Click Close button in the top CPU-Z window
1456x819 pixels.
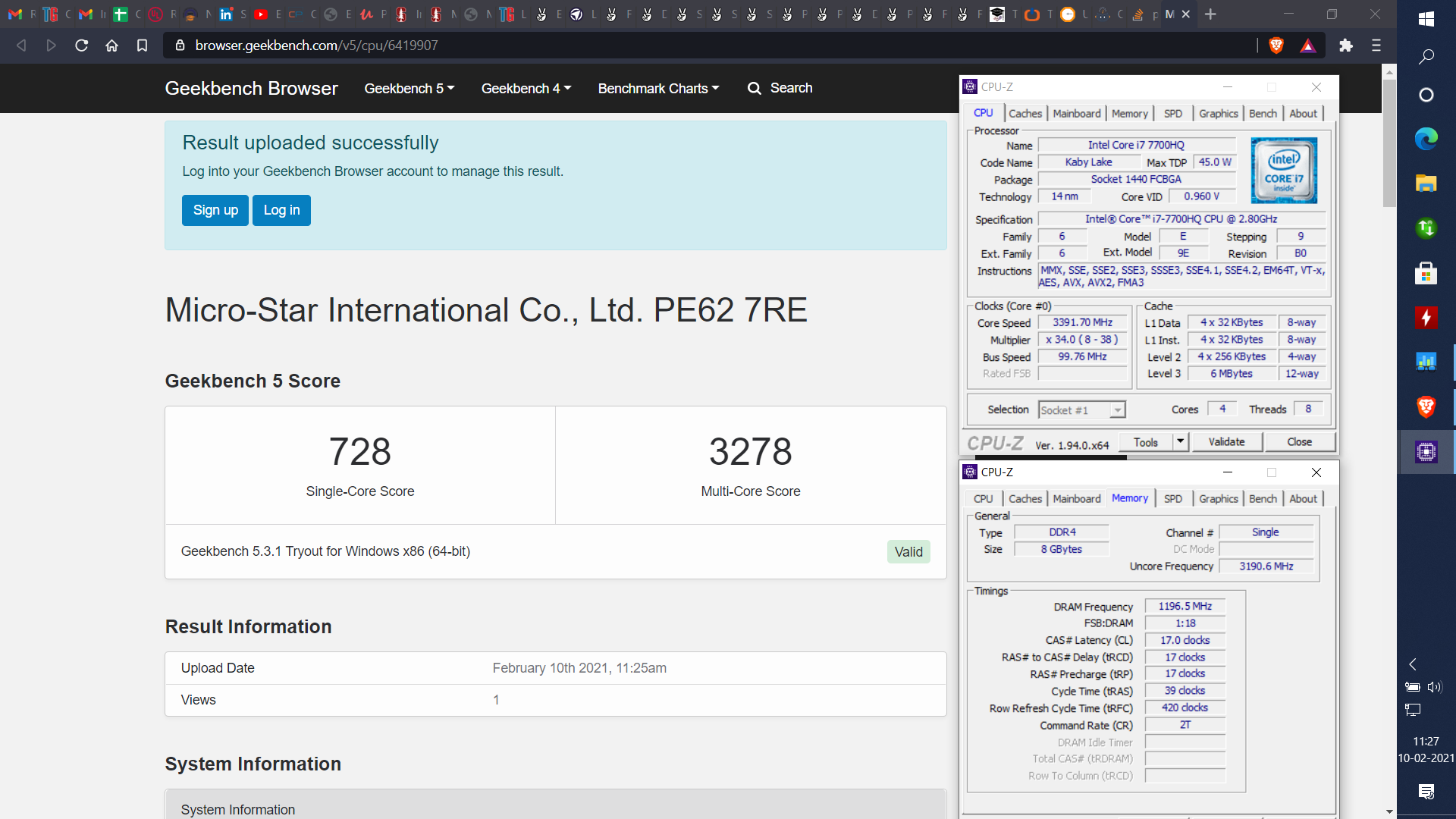(x=1299, y=442)
